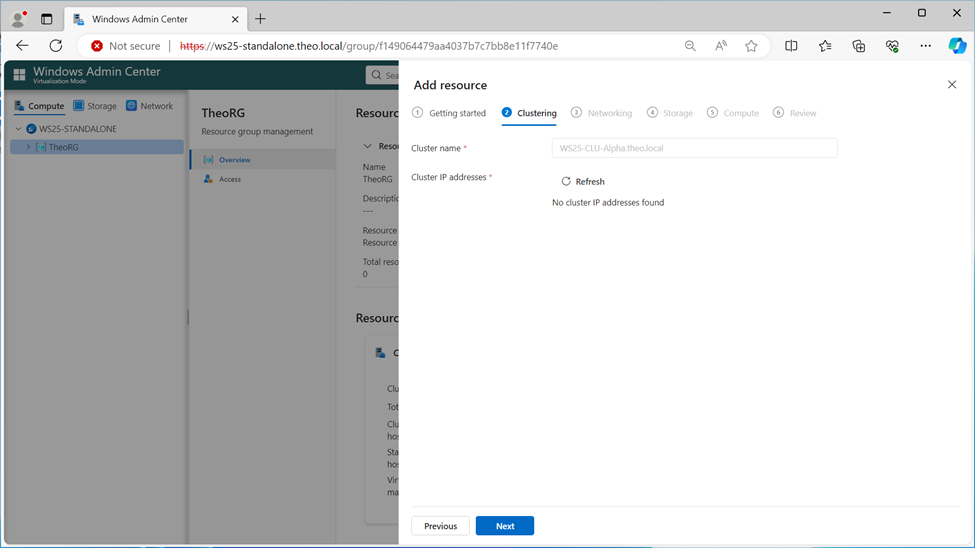
Task: Open the tab actions menu icon
Action: click(x=47, y=19)
